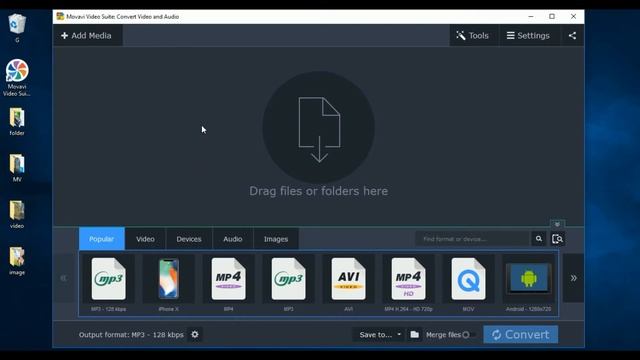The width and height of the screenshot is (640, 360).
Task: Select the MOV format preset
Action: pos(469,284)
